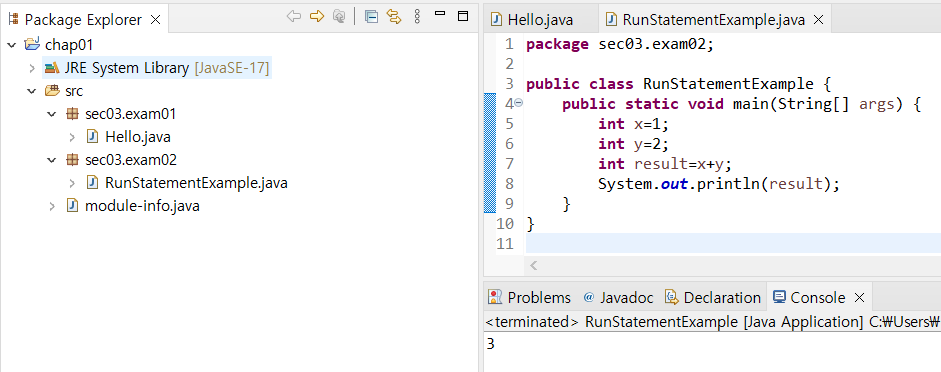The height and width of the screenshot is (372, 941).
Task: Click 'System.out.println(result);' statement
Action: [x=718, y=184]
